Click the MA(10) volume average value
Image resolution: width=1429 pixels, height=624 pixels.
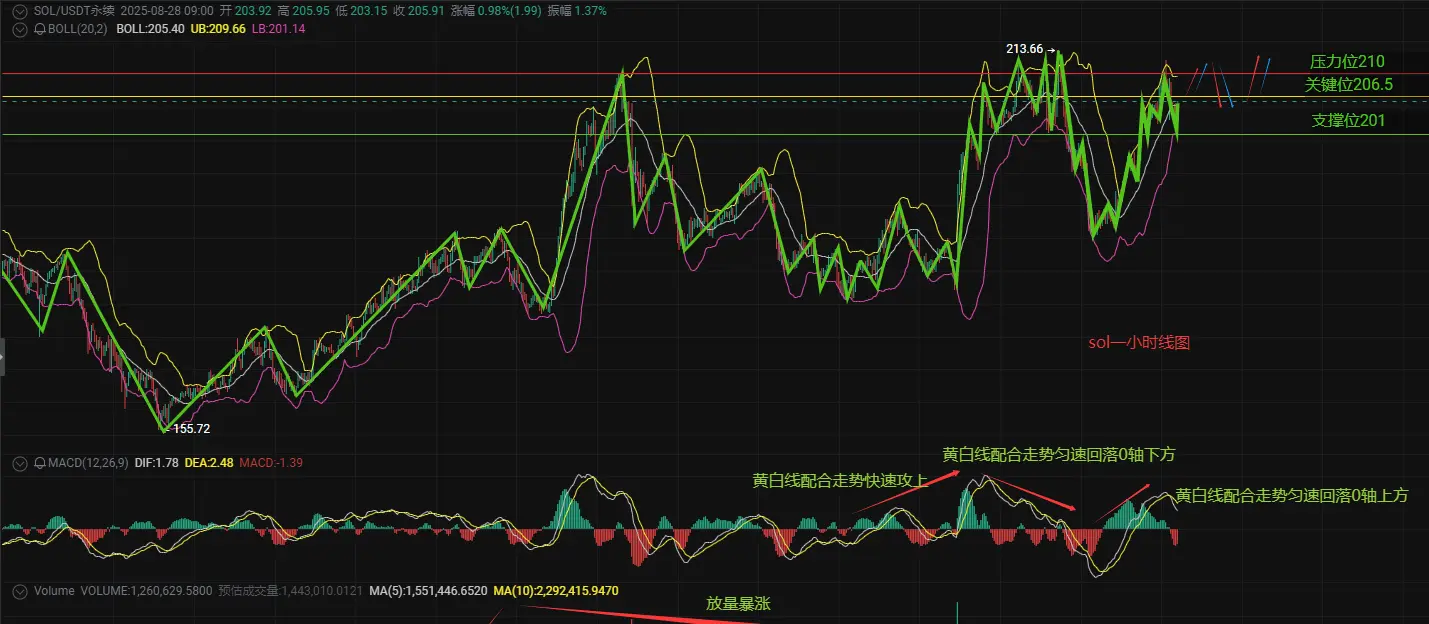[x=556, y=591]
